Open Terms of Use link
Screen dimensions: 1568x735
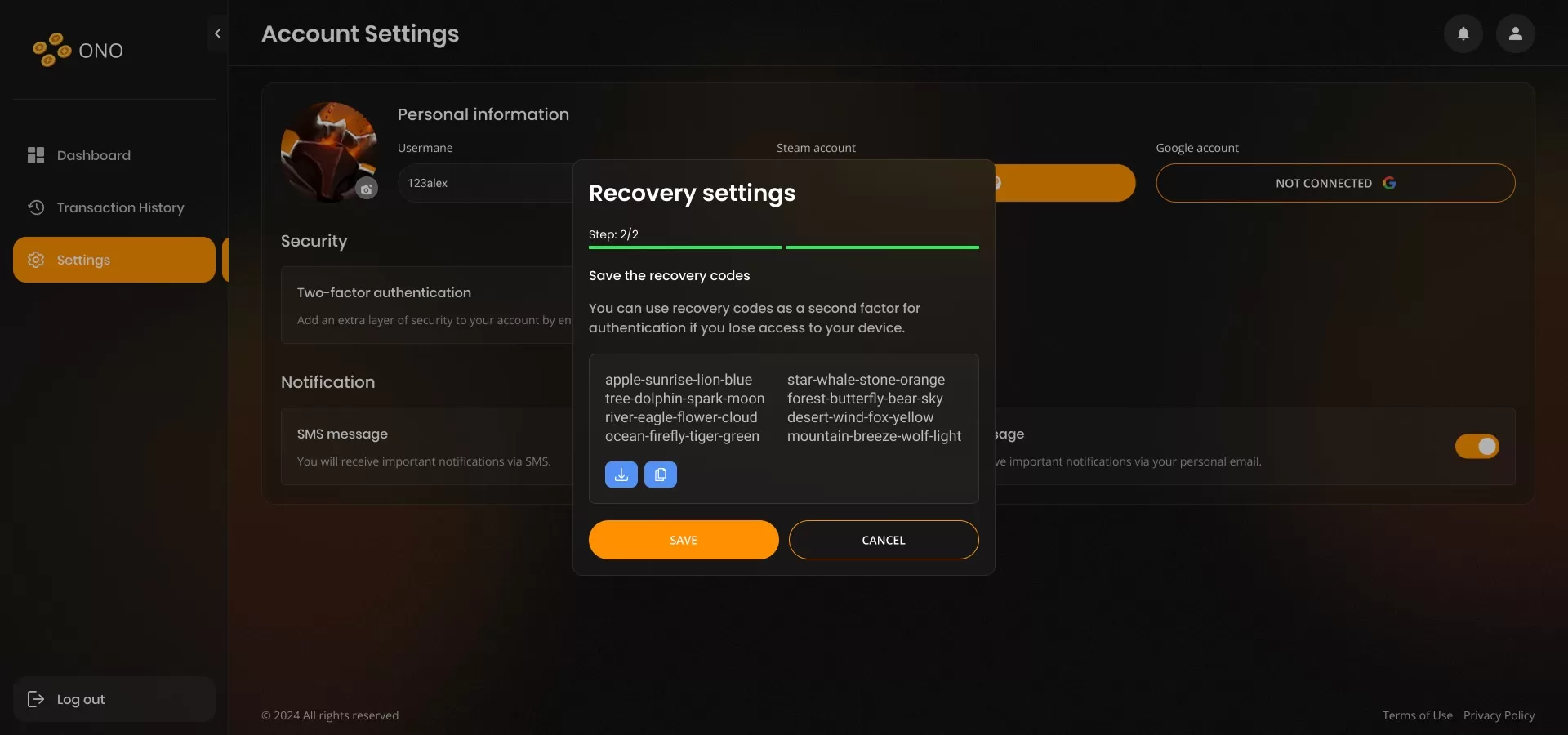pyautogui.click(x=1417, y=715)
